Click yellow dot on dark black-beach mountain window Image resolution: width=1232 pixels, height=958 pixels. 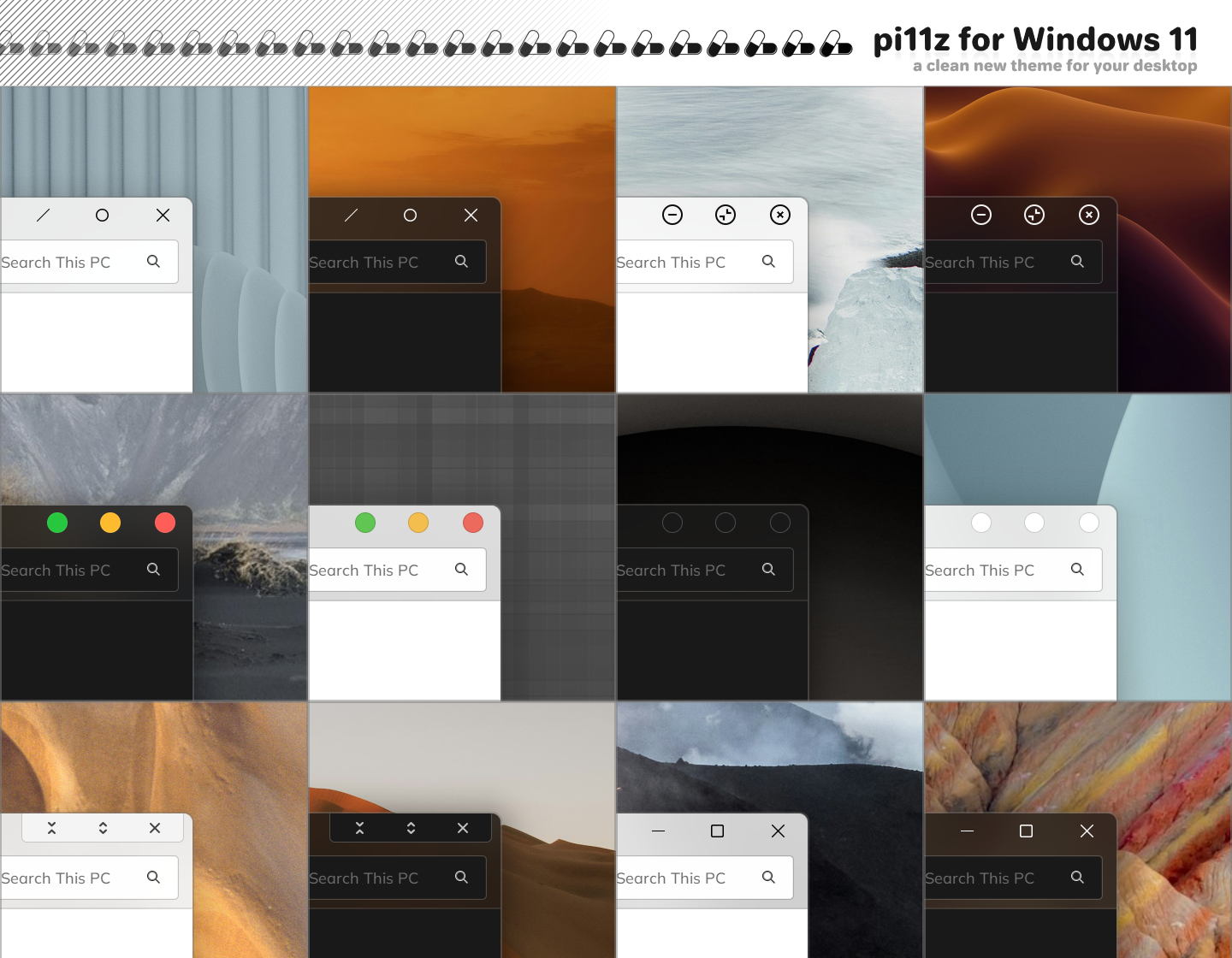tap(110, 523)
